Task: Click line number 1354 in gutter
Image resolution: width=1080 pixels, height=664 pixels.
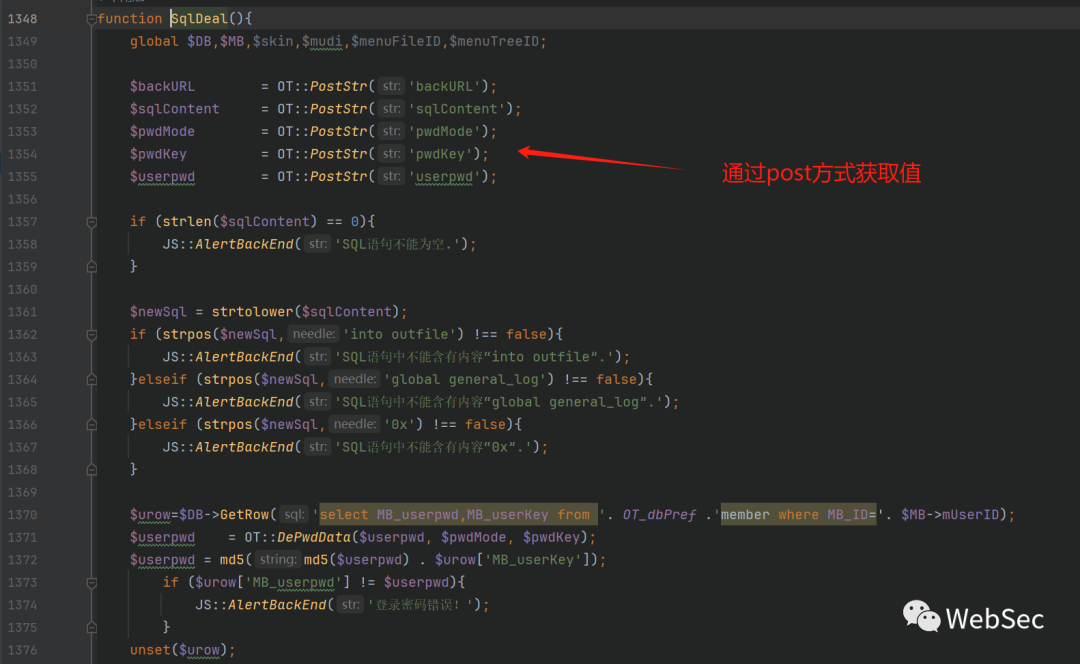Action: (x=22, y=154)
